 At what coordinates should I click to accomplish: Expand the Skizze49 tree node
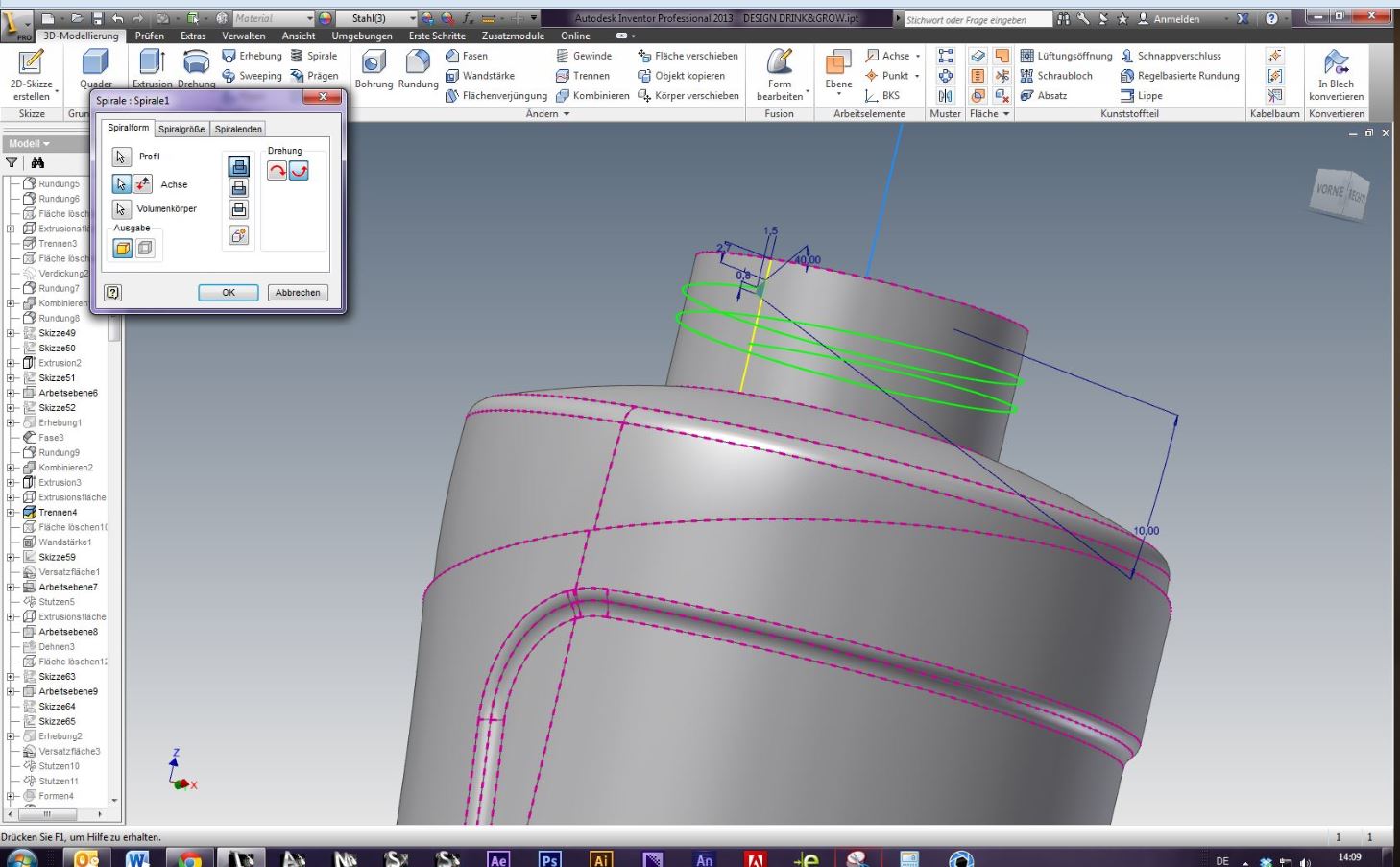coord(11,333)
